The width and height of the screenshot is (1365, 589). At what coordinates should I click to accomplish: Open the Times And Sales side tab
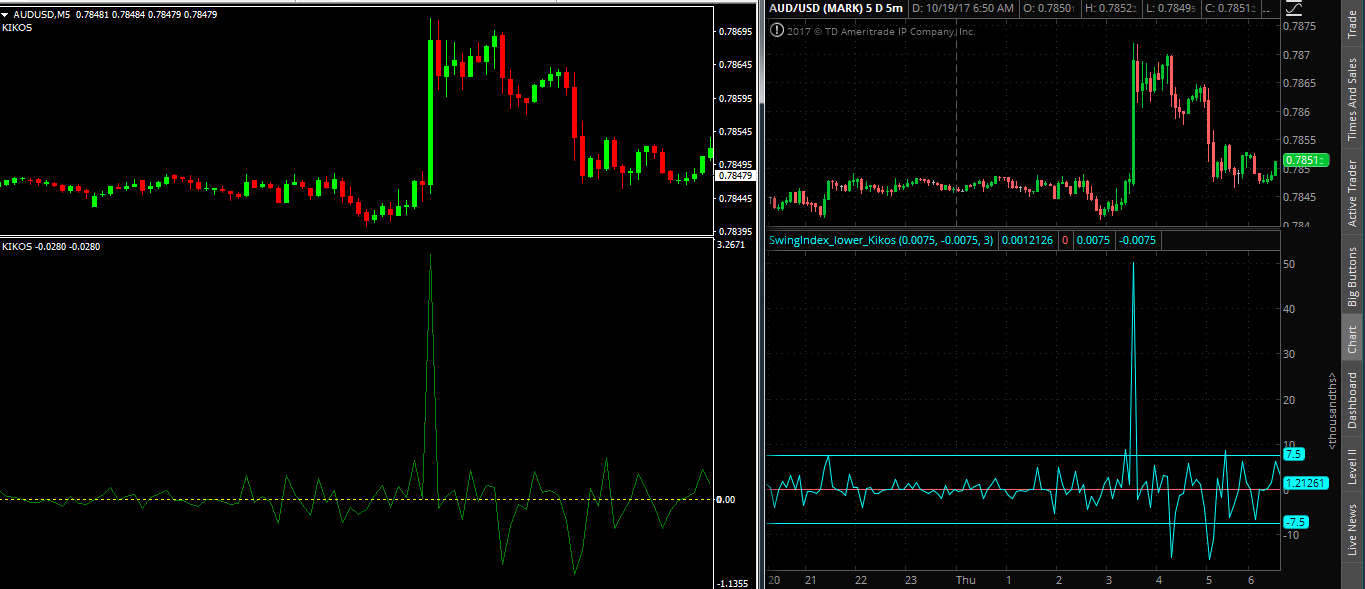coord(1352,98)
